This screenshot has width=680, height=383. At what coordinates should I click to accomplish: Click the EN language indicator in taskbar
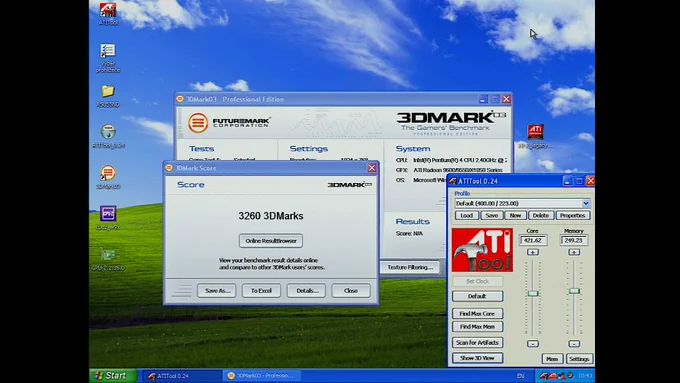click(x=520, y=376)
